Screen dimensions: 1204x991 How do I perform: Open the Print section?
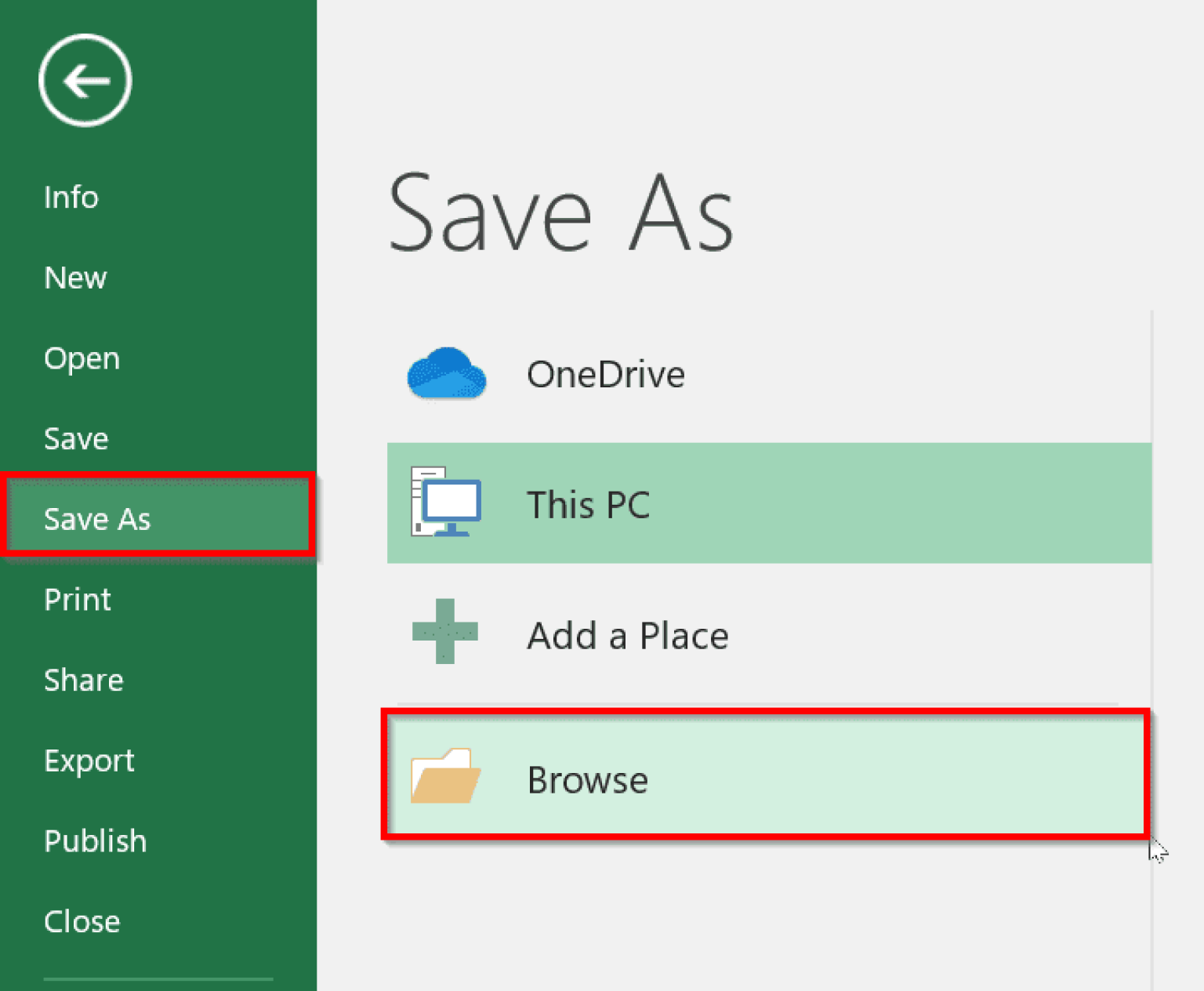[x=77, y=599]
